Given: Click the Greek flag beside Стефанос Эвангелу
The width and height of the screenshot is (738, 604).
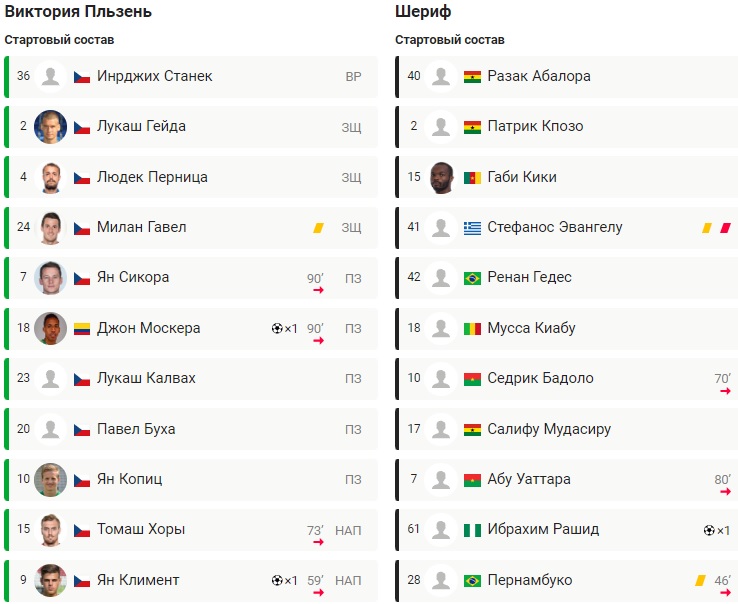Looking at the screenshot, I should (473, 228).
